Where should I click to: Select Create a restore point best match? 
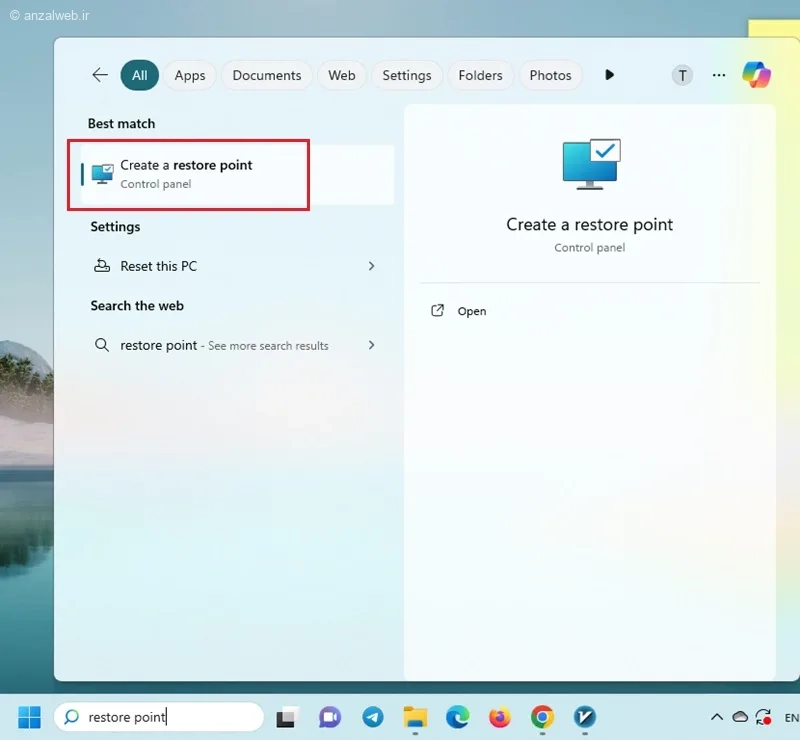click(x=237, y=175)
